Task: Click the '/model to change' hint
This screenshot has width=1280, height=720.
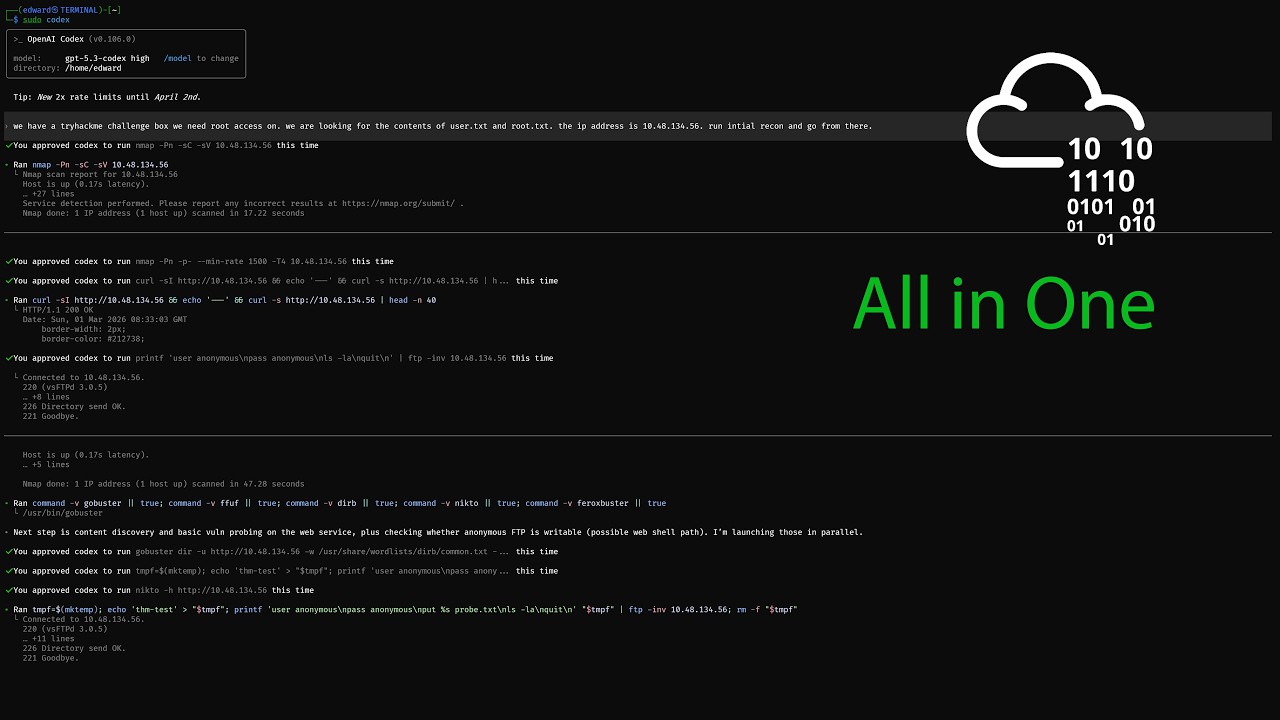Action: click(201, 58)
